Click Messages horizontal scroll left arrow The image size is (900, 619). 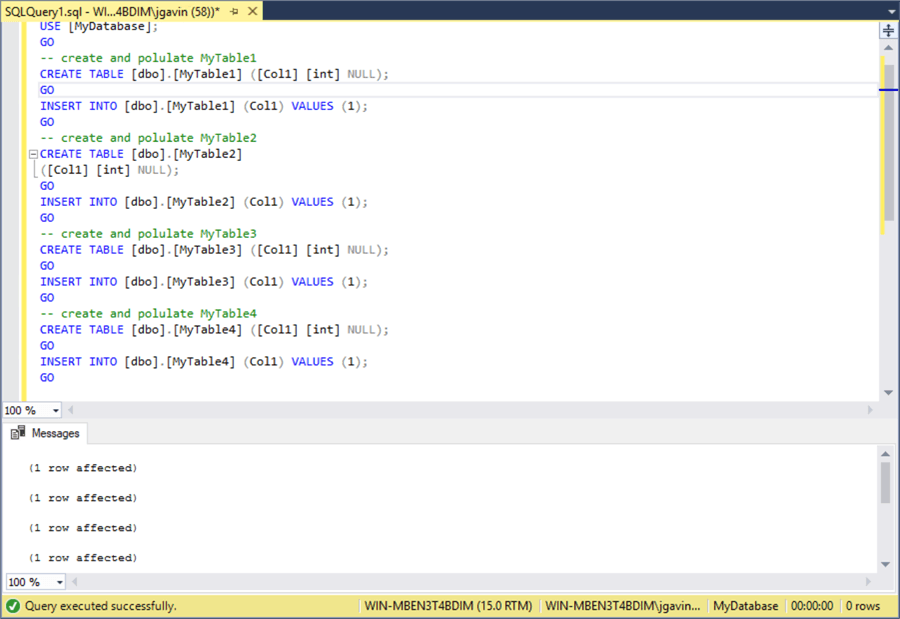pyautogui.click(x=74, y=582)
